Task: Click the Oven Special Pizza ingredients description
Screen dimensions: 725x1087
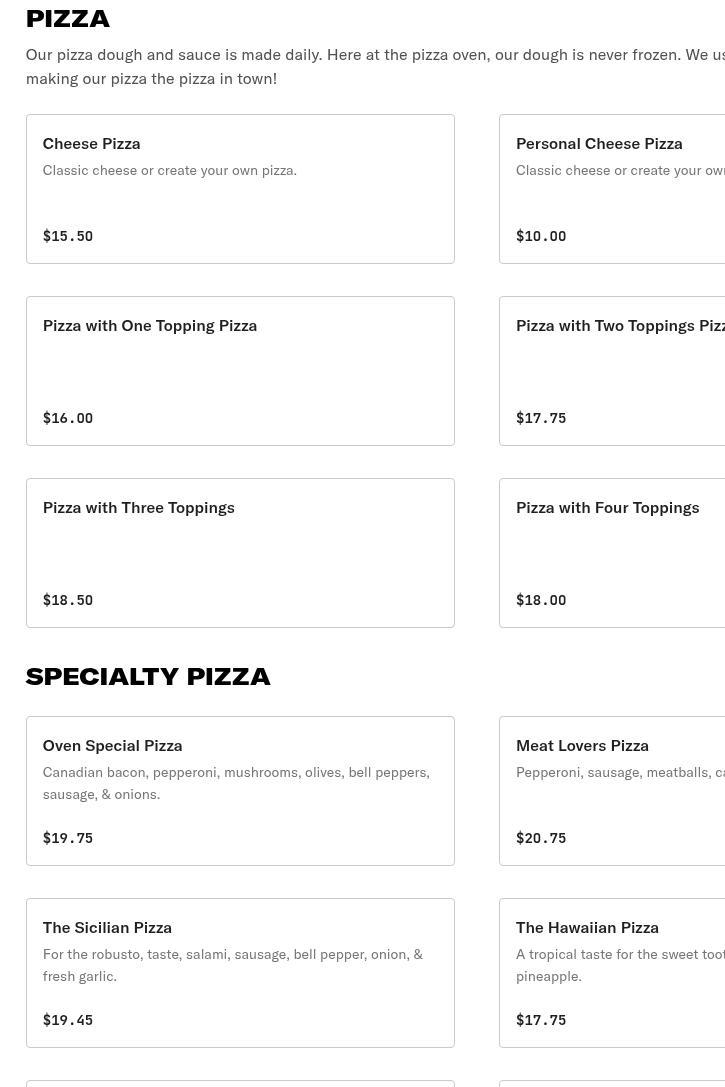Action: pyautogui.click(x=235, y=783)
